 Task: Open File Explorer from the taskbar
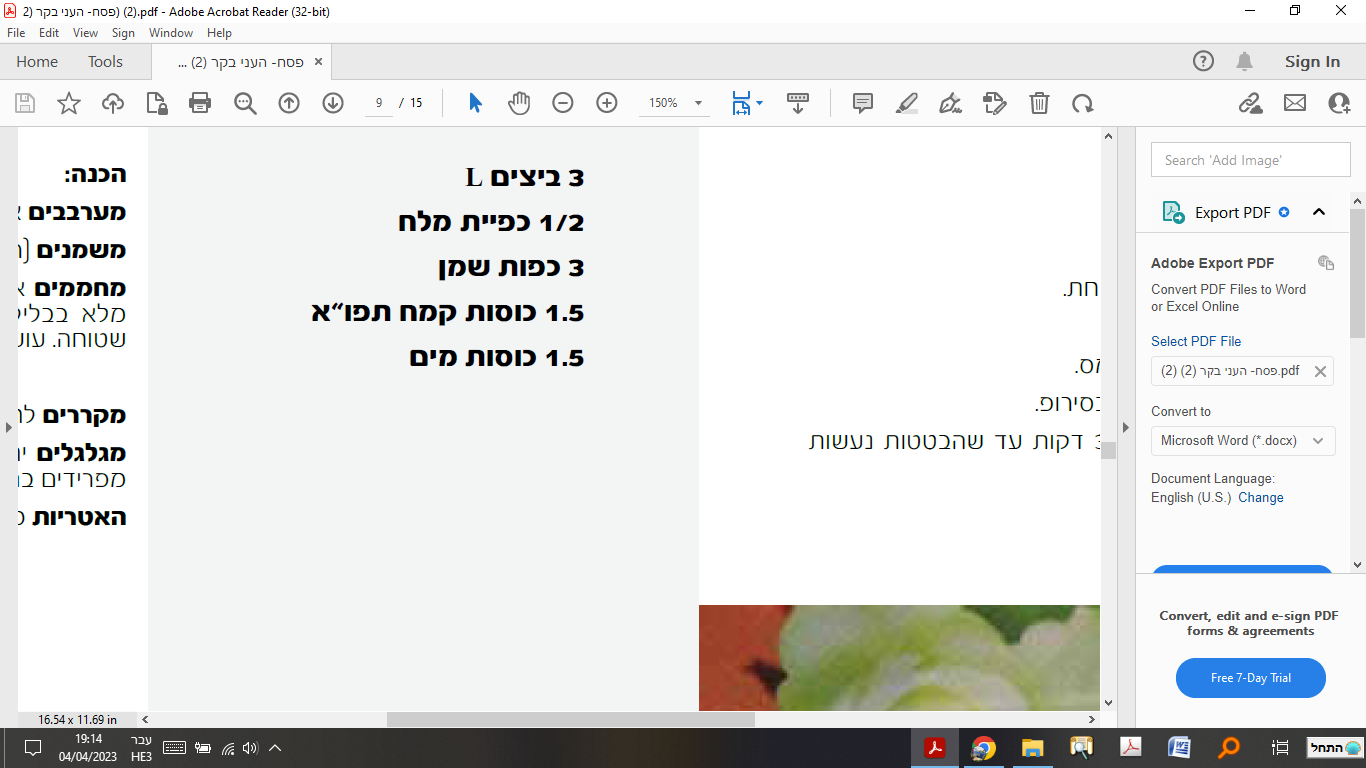coord(1032,748)
